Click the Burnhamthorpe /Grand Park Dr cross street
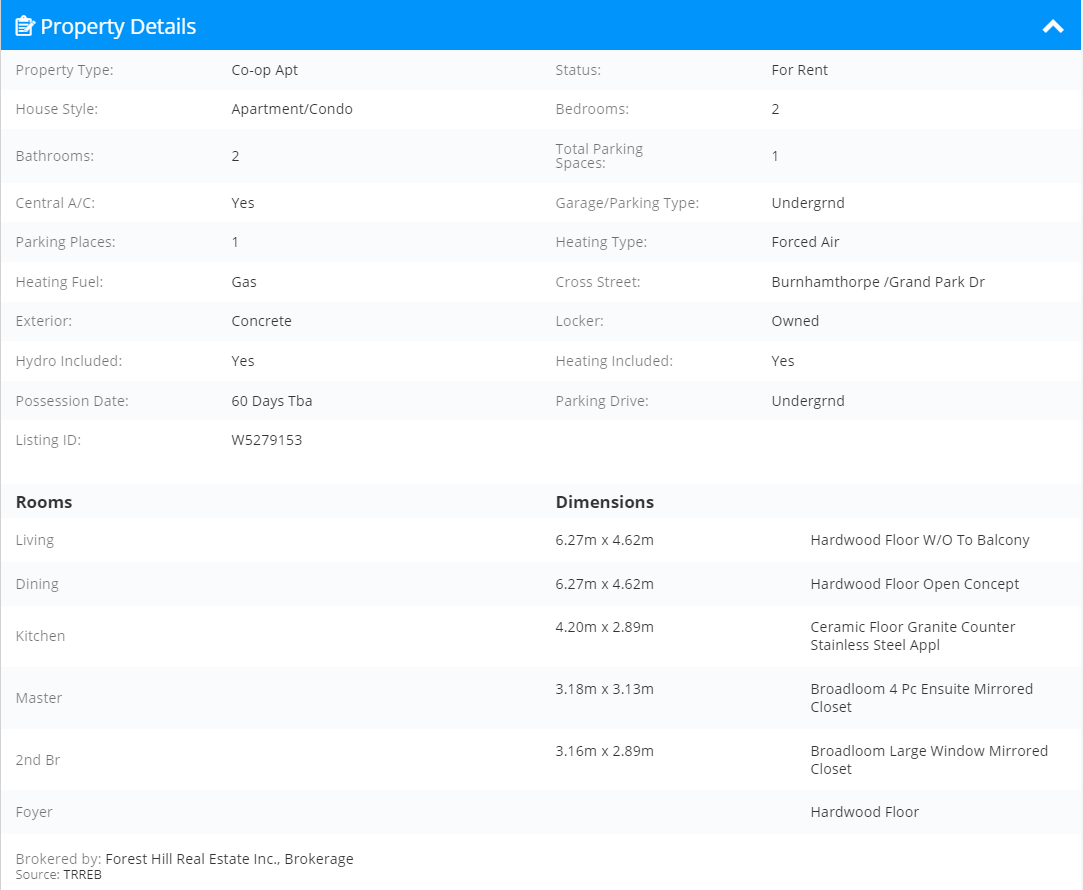1083x890 pixels. [878, 282]
